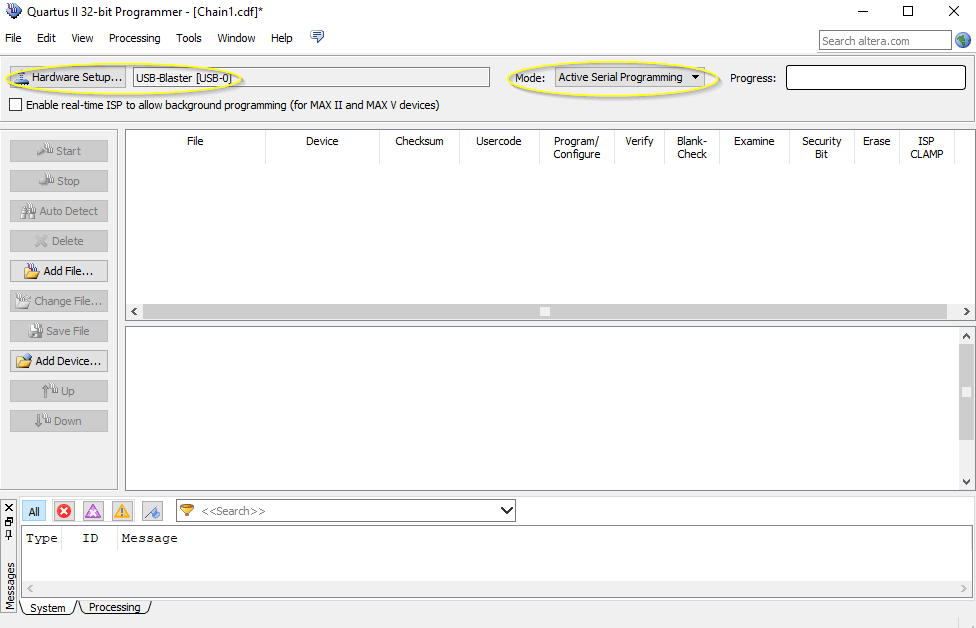Viewport: 976px width, 628px height.
Task: Open the Processing menu
Action: pos(134,38)
